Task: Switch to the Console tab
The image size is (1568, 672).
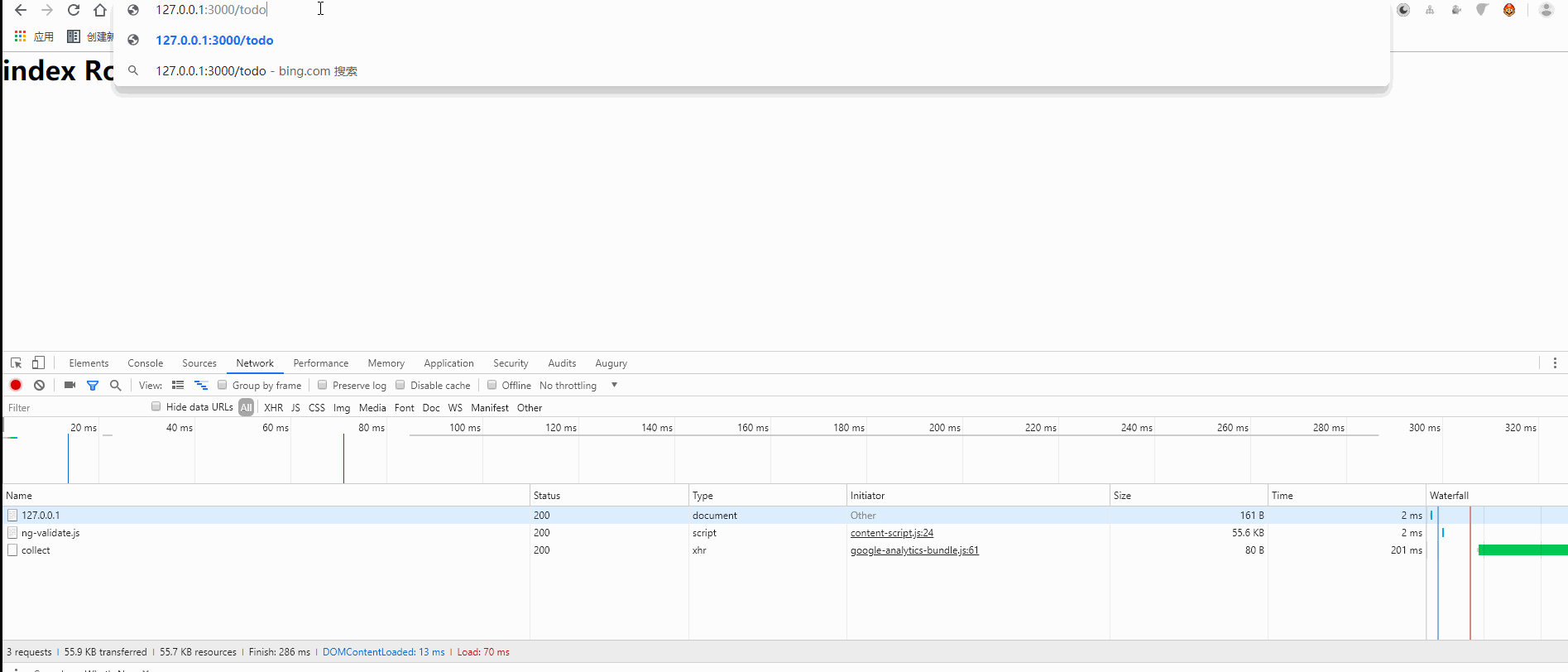Action: click(146, 363)
